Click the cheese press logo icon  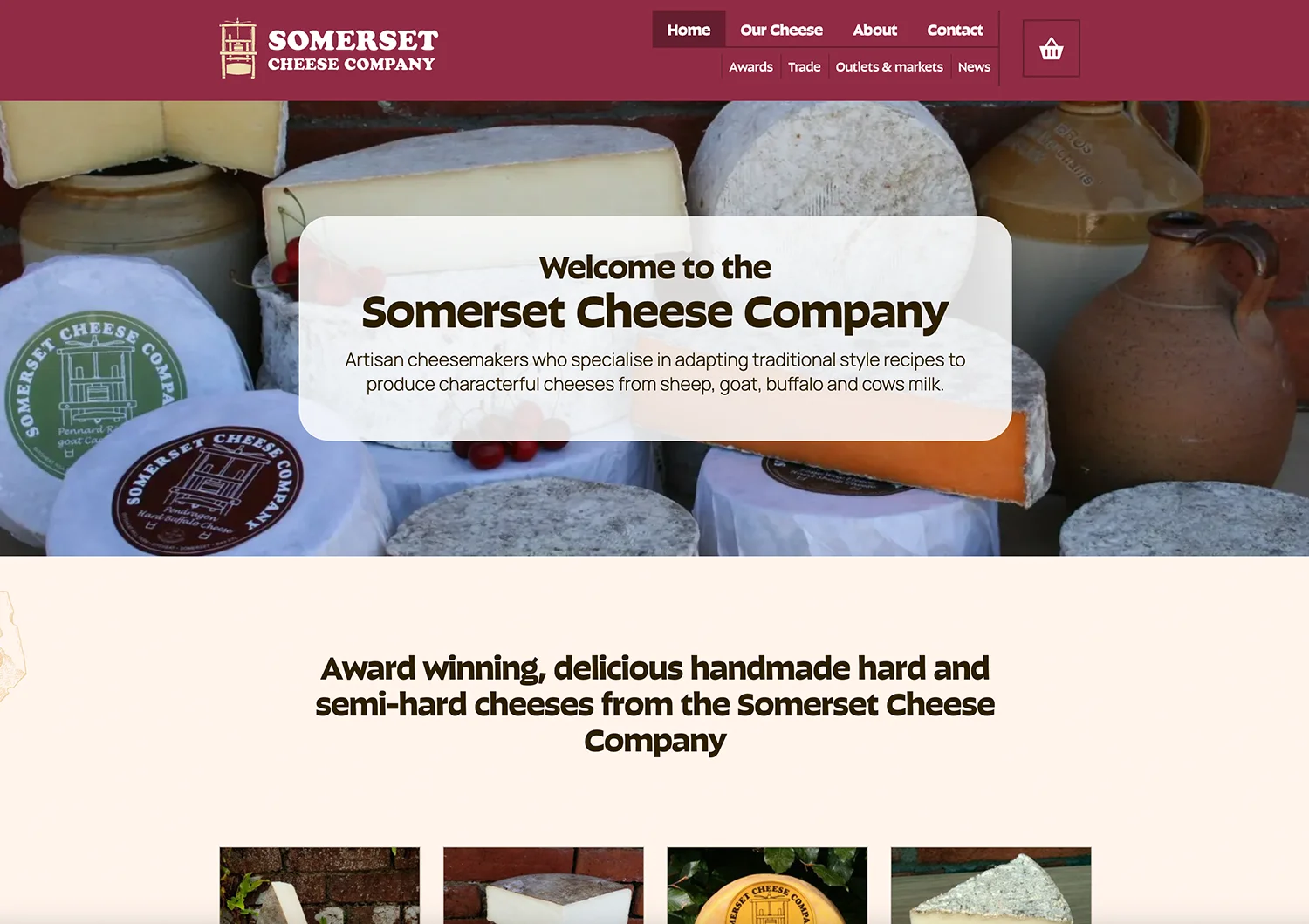tap(238, 50)
